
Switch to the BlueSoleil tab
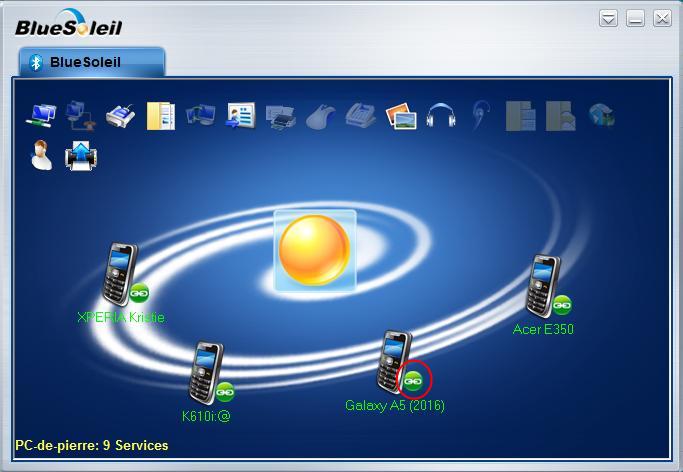(92, 62)
